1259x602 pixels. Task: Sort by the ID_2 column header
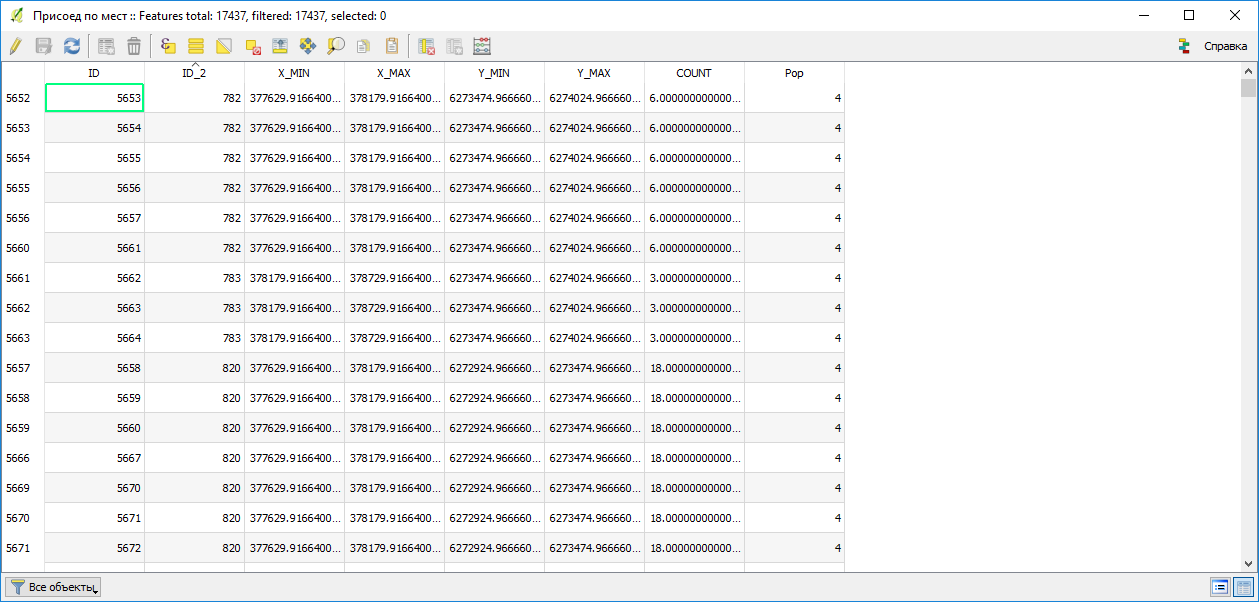tap(194, 73)
